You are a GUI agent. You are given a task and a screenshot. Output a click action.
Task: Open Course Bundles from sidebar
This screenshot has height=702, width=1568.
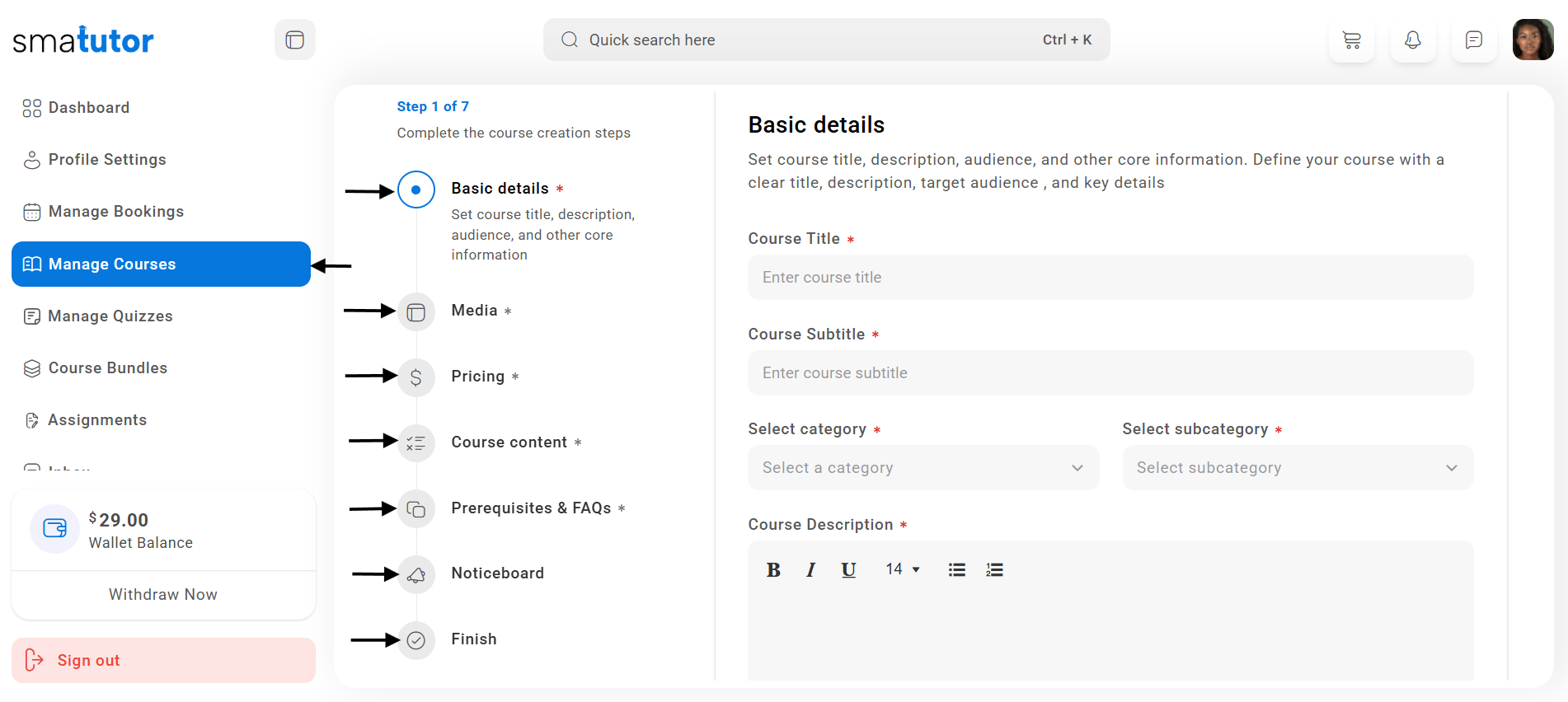click(107, 368)
